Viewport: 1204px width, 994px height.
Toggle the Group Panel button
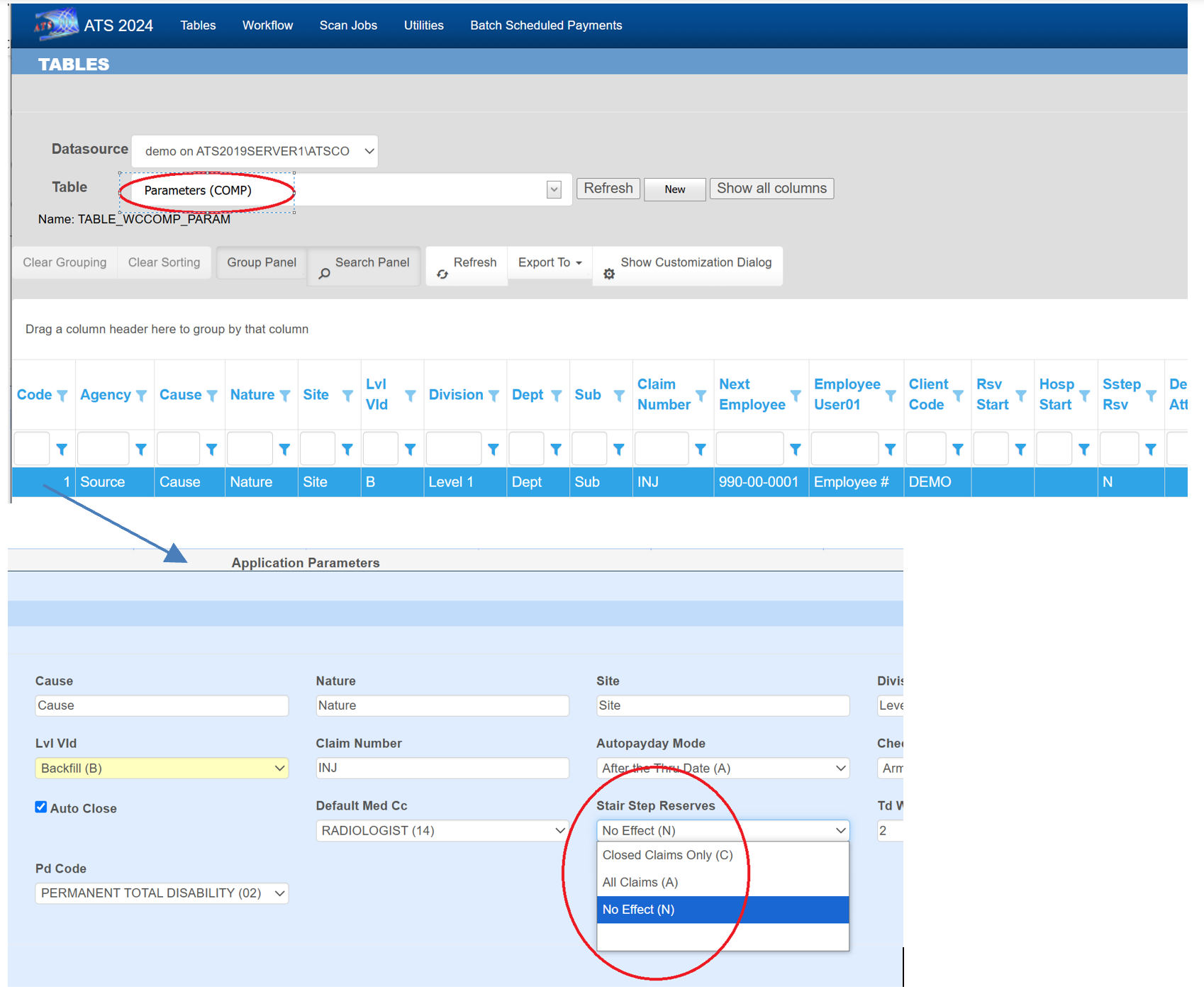(261, 262)
